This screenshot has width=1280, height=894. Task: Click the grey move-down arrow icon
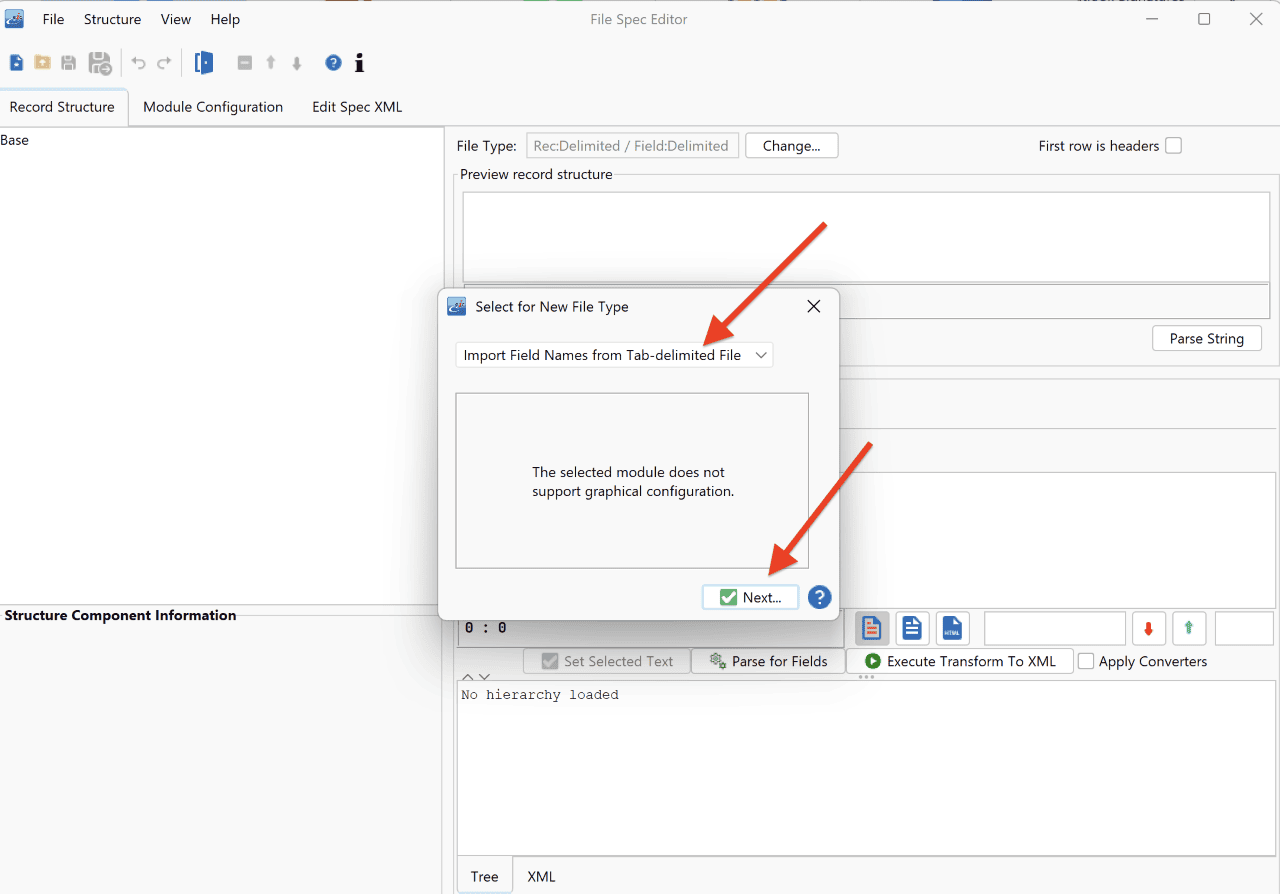click(x=297, y=63)
